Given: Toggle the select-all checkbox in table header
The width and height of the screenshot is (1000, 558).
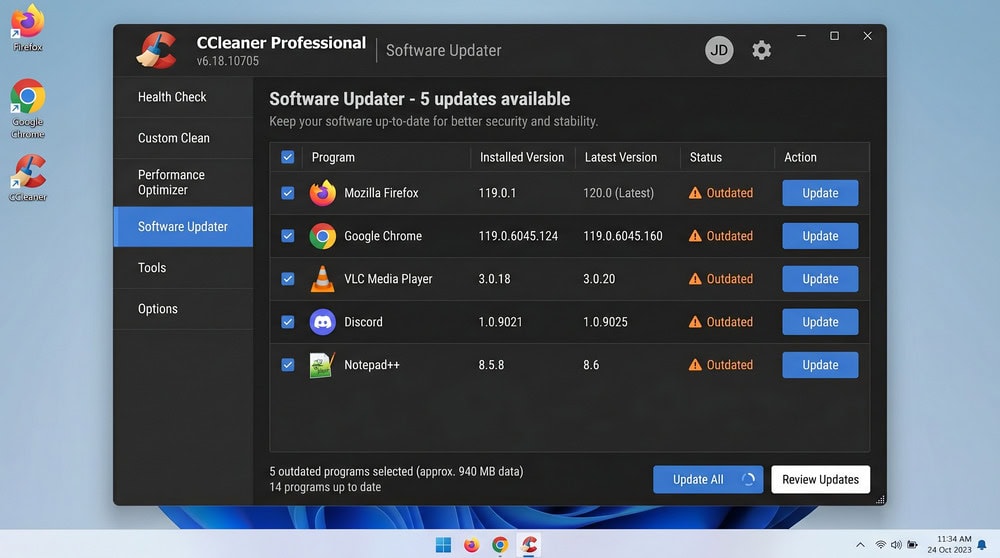Looking at the screenshot, I should pyautogui.click(x=288, y=157).
